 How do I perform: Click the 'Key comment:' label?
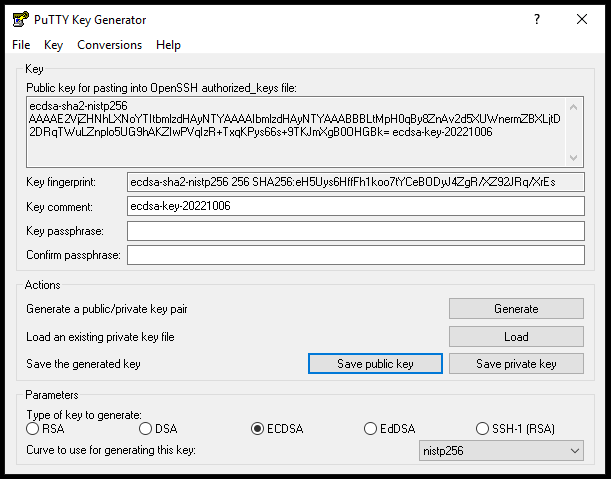click(59, 207)
